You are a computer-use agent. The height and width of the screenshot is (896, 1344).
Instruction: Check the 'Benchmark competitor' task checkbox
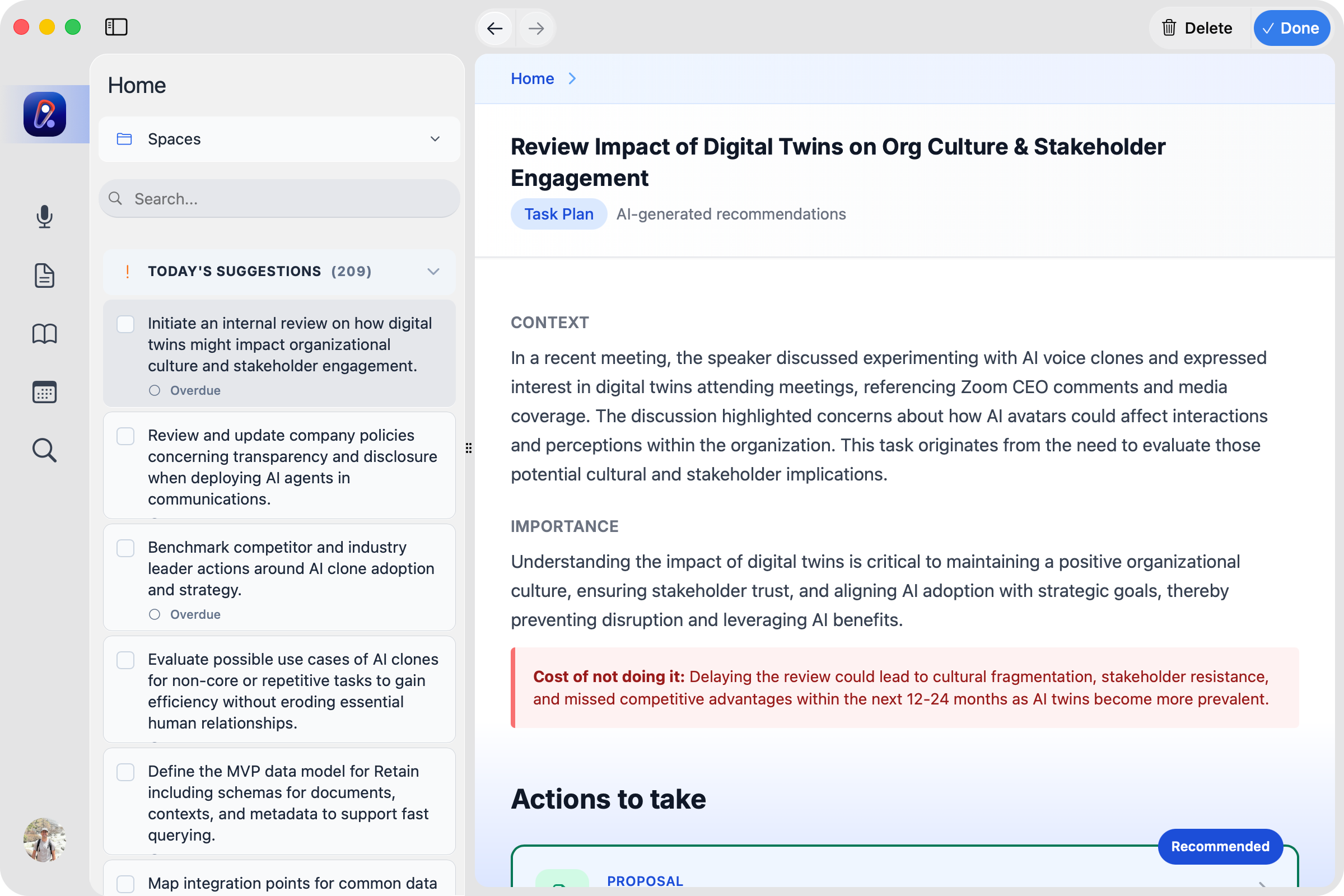point(125,548)
